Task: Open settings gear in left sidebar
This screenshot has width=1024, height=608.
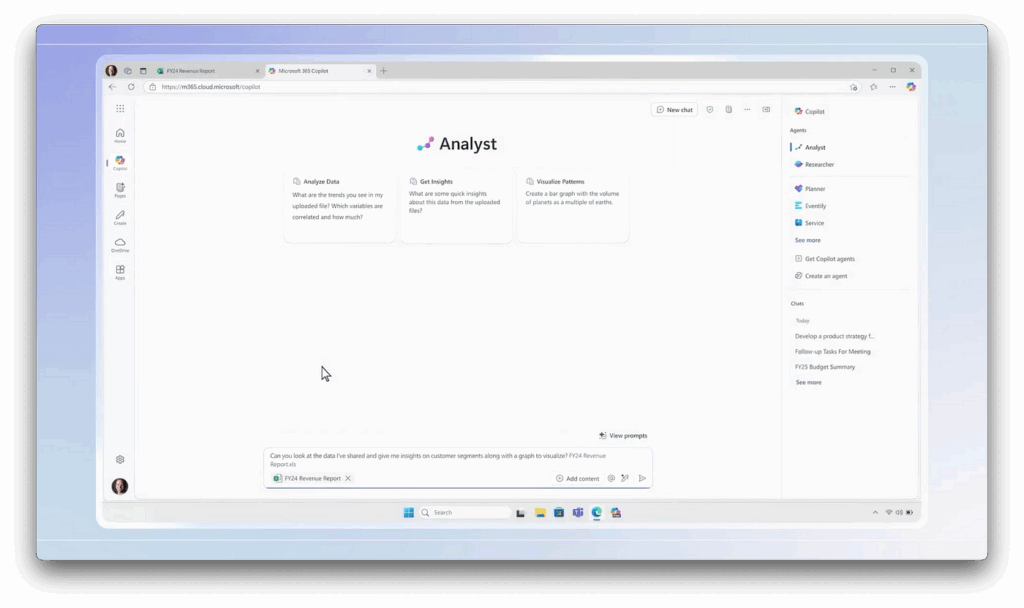Action: click(x=120, y=459)
